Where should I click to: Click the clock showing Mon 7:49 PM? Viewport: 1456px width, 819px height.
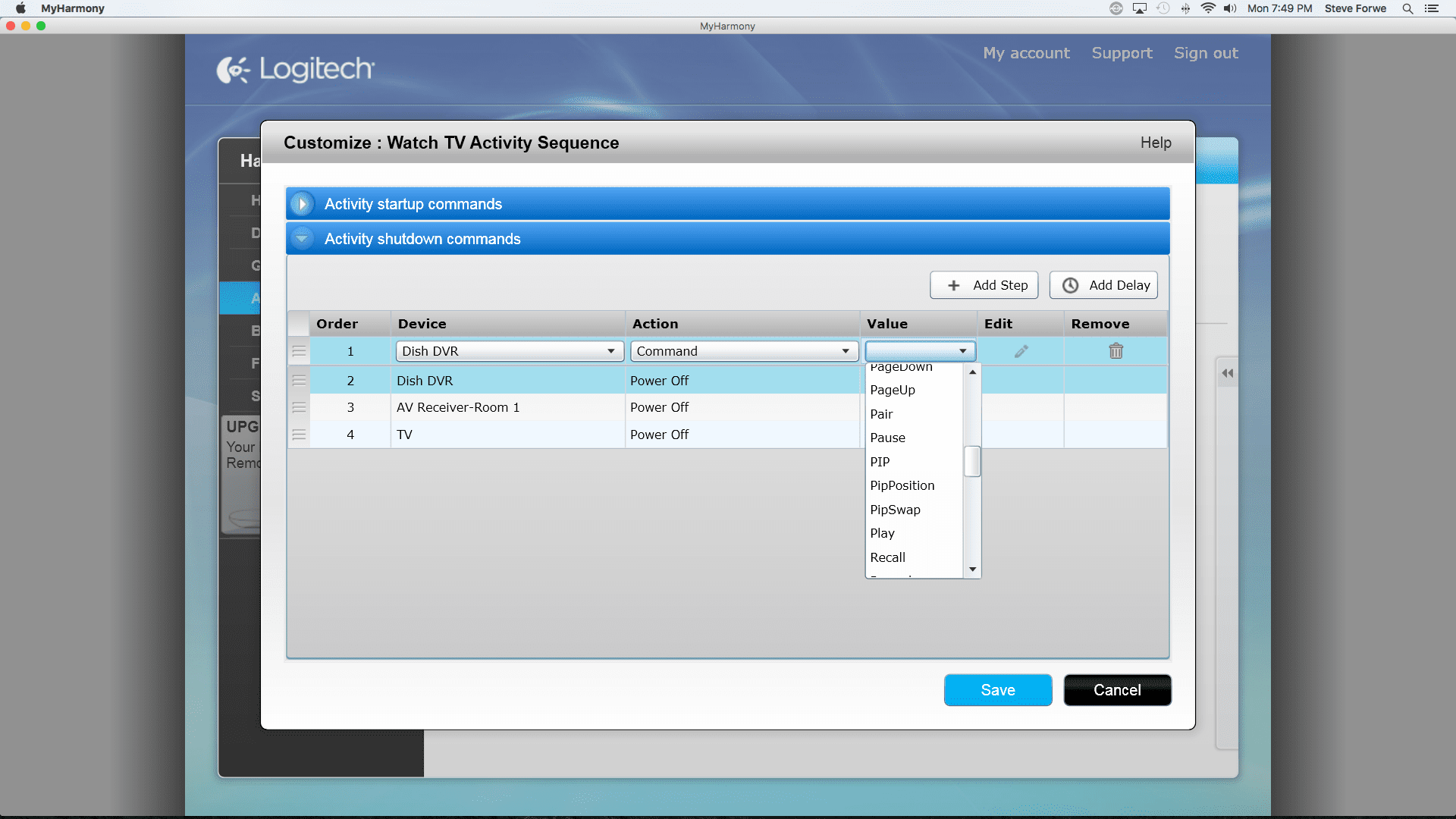pyautogui.click(x=1279, y=8)
